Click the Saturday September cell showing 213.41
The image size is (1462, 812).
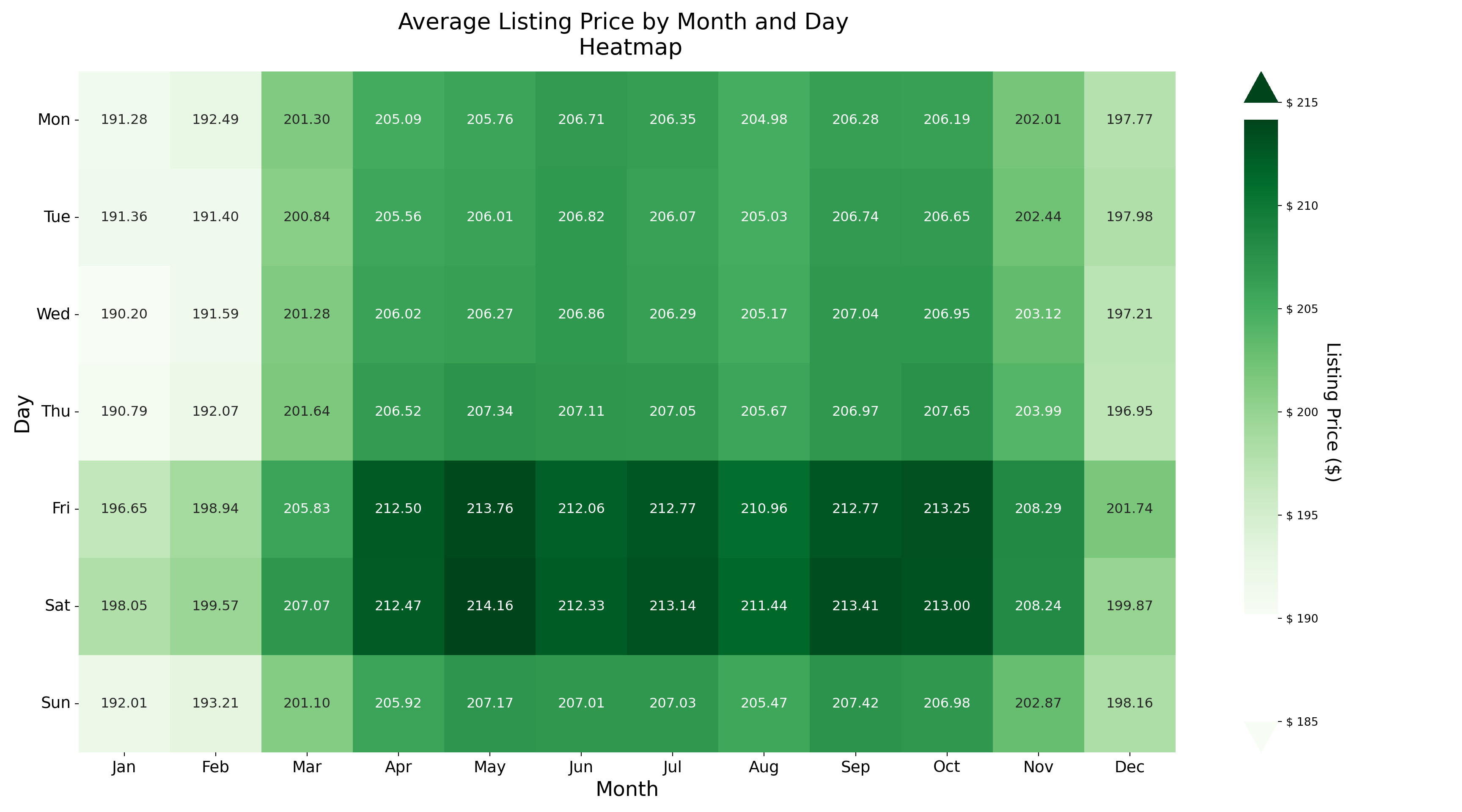[x=855, y=606]
